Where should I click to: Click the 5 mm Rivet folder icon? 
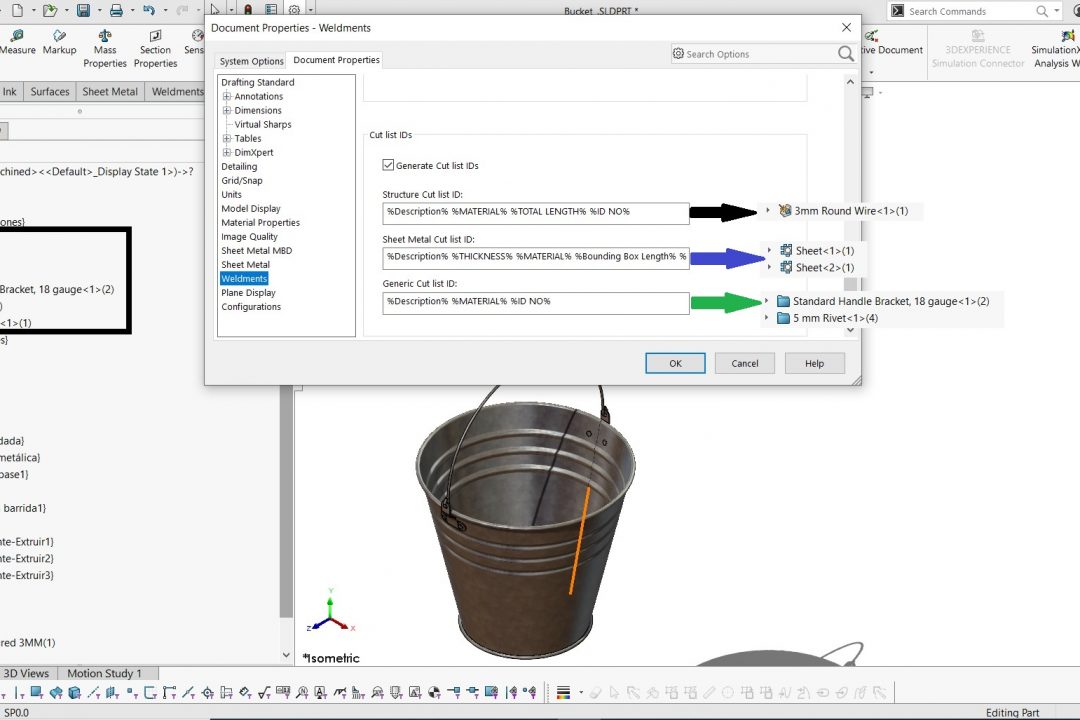pos(783,318)
